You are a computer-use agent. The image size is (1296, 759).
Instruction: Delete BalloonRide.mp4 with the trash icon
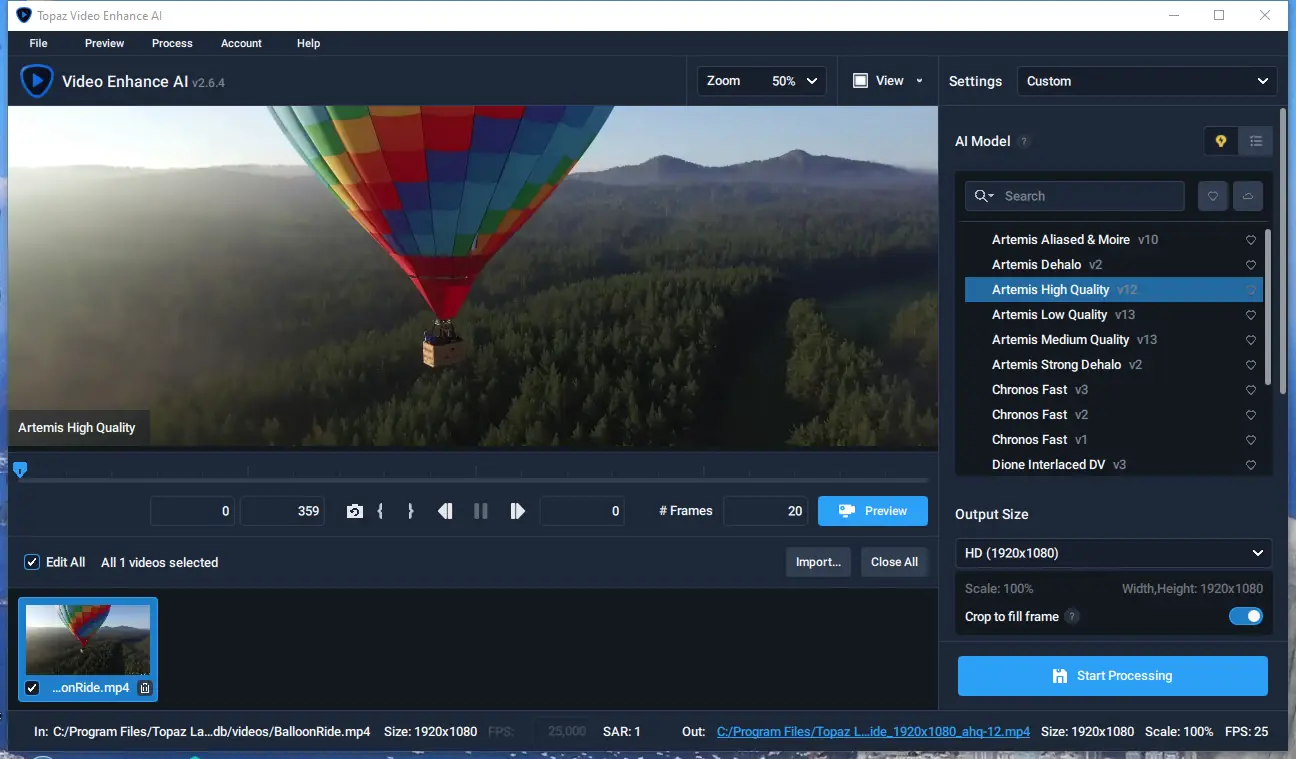coord(145,688)
